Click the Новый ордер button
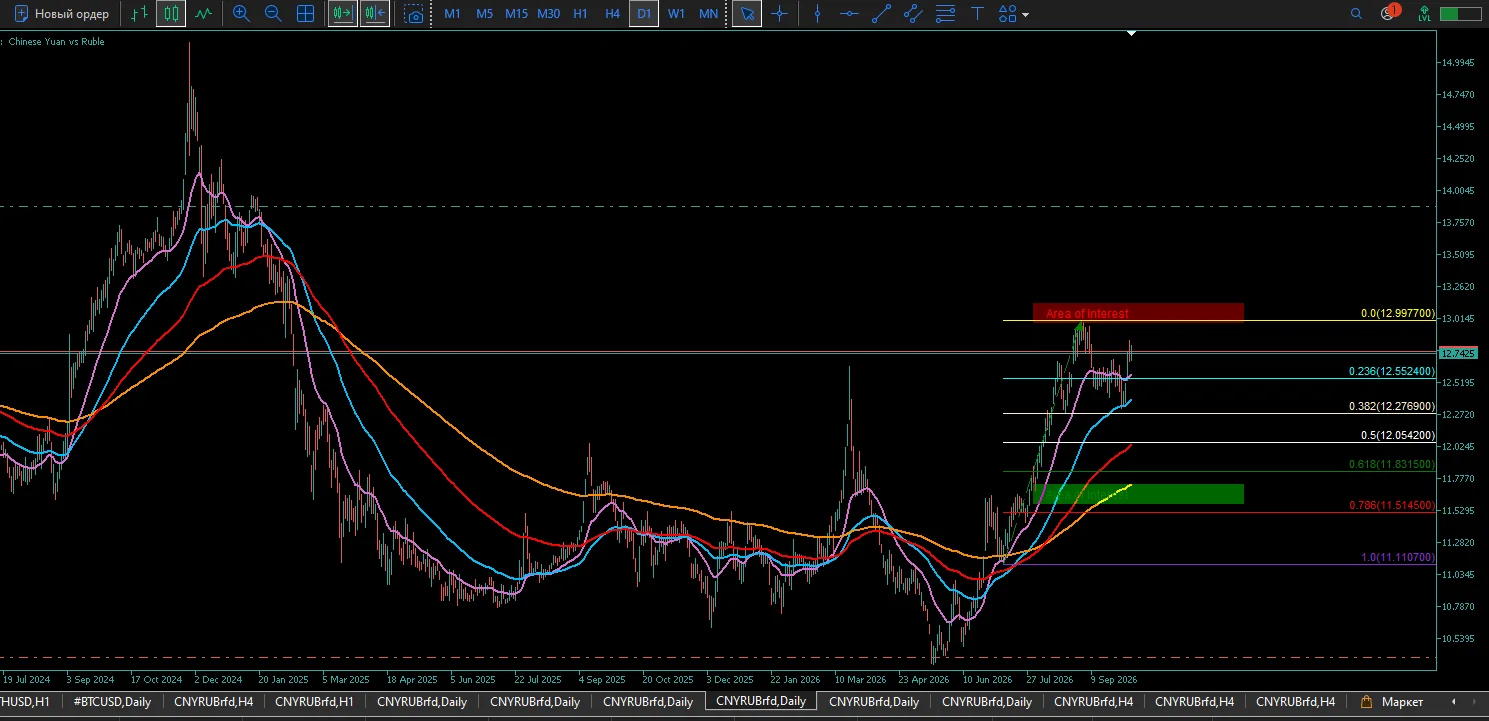Viewport: 1489px width, 721px height. pyautogui.click(x=62, y=14)
